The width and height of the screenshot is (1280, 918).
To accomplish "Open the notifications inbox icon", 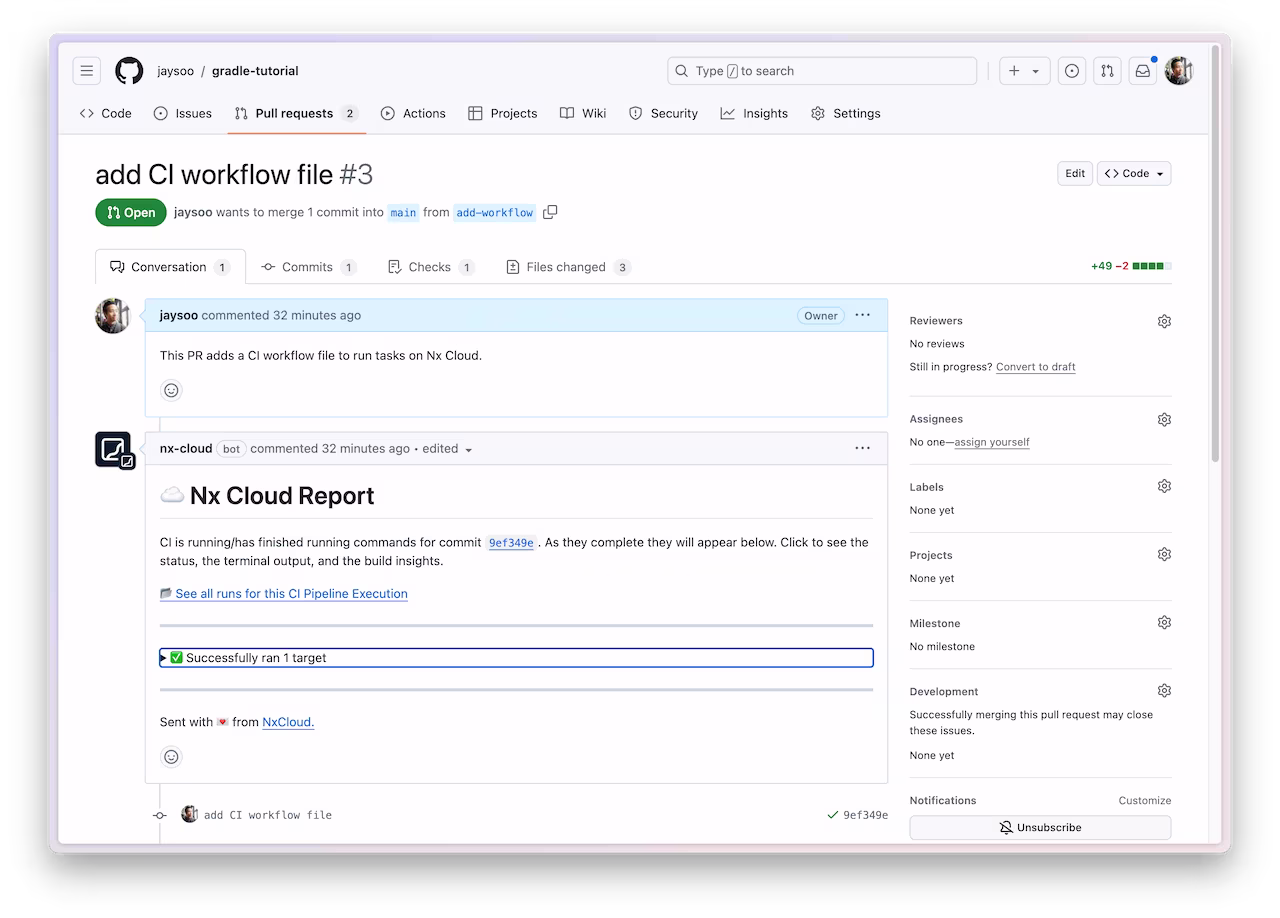I will 1142,70.
